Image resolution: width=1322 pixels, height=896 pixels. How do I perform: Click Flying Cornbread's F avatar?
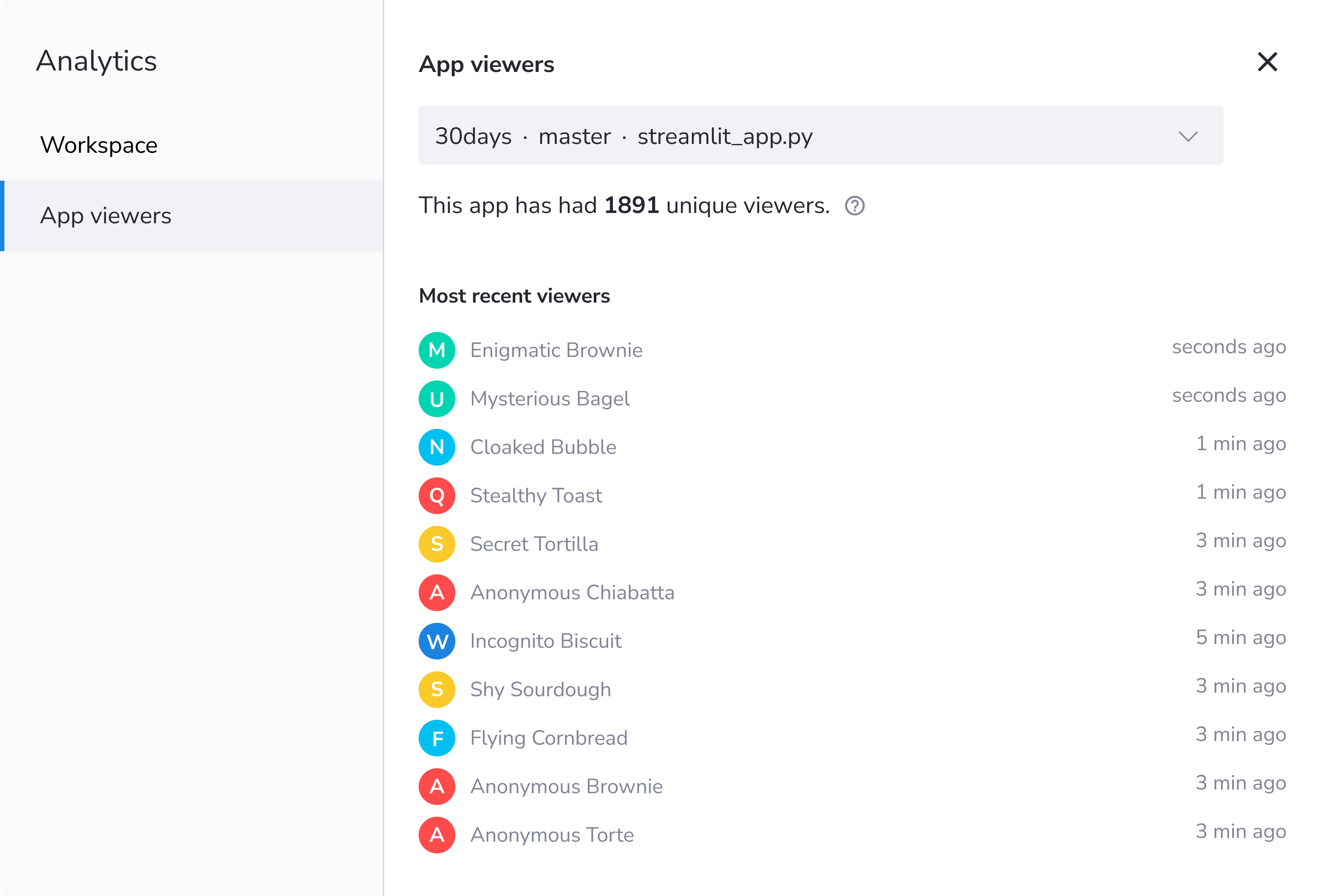(x=437, y=738)
